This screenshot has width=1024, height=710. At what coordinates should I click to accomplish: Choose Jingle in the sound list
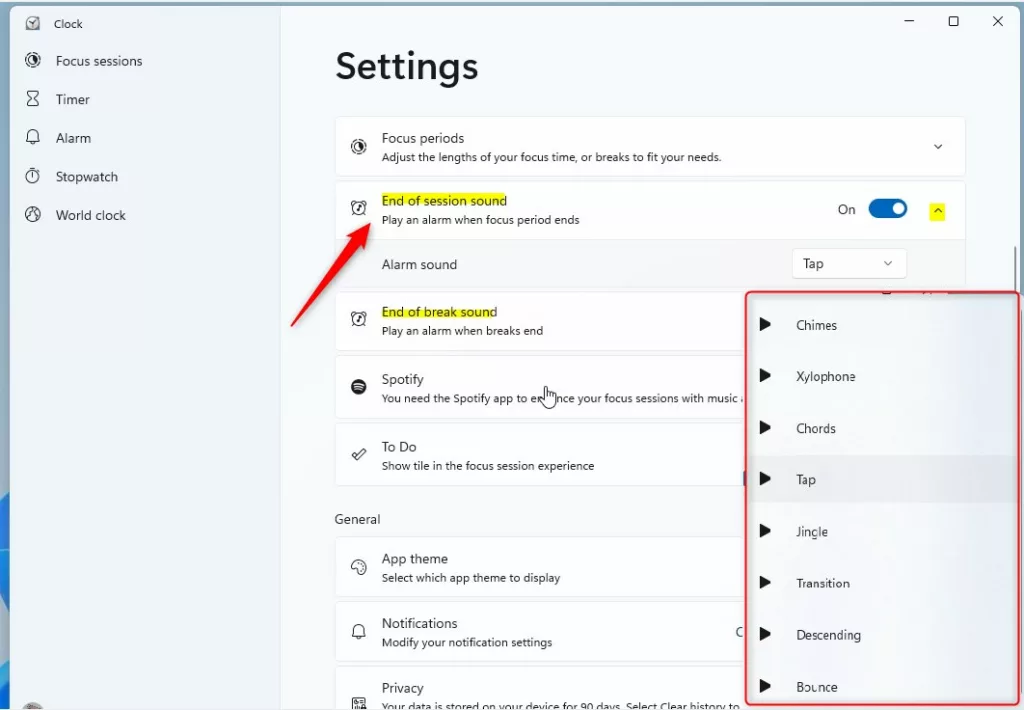coord(812,532)
